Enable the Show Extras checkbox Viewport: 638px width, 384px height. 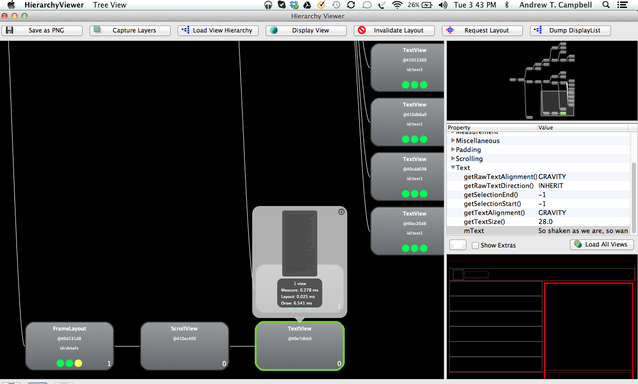(475, 245)
